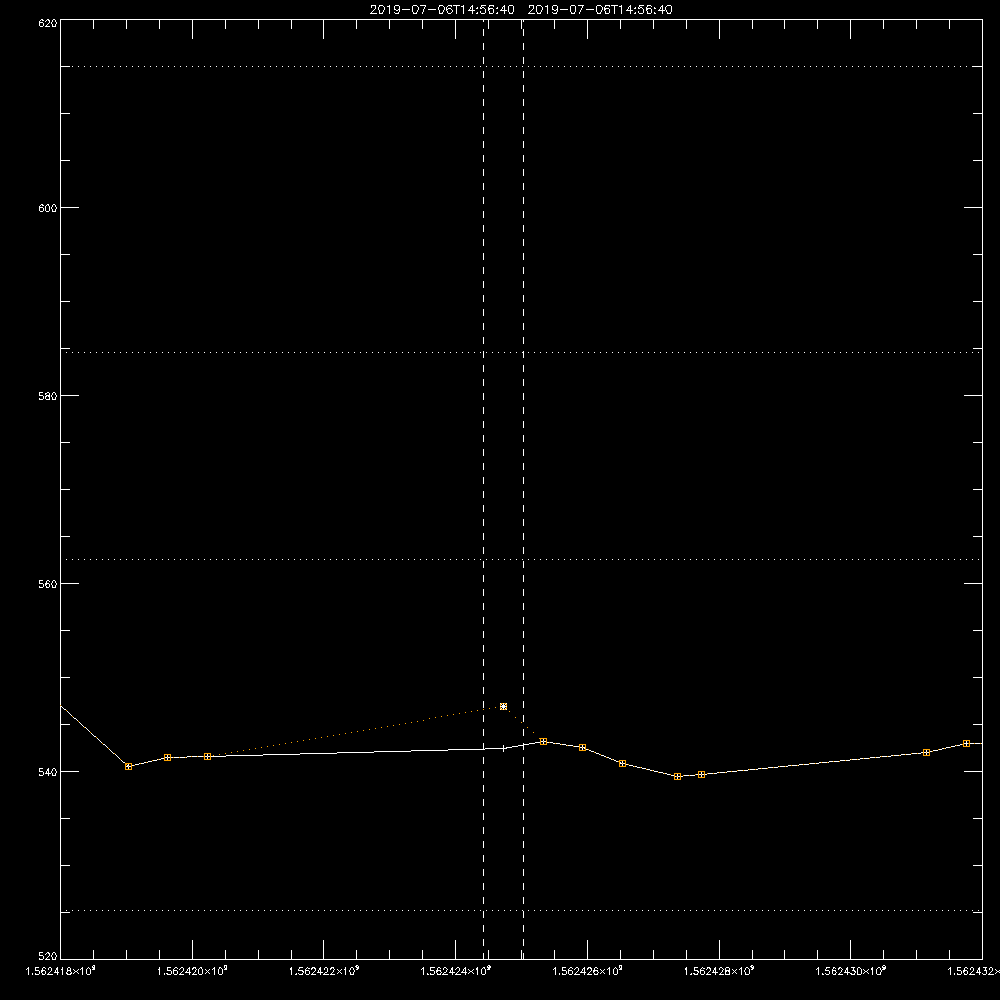Image resolution: width=1000 pixels, height=1000 pixels.
Task: Click the x-axis label 1.562426×10⁹
Action: [587, 971]
